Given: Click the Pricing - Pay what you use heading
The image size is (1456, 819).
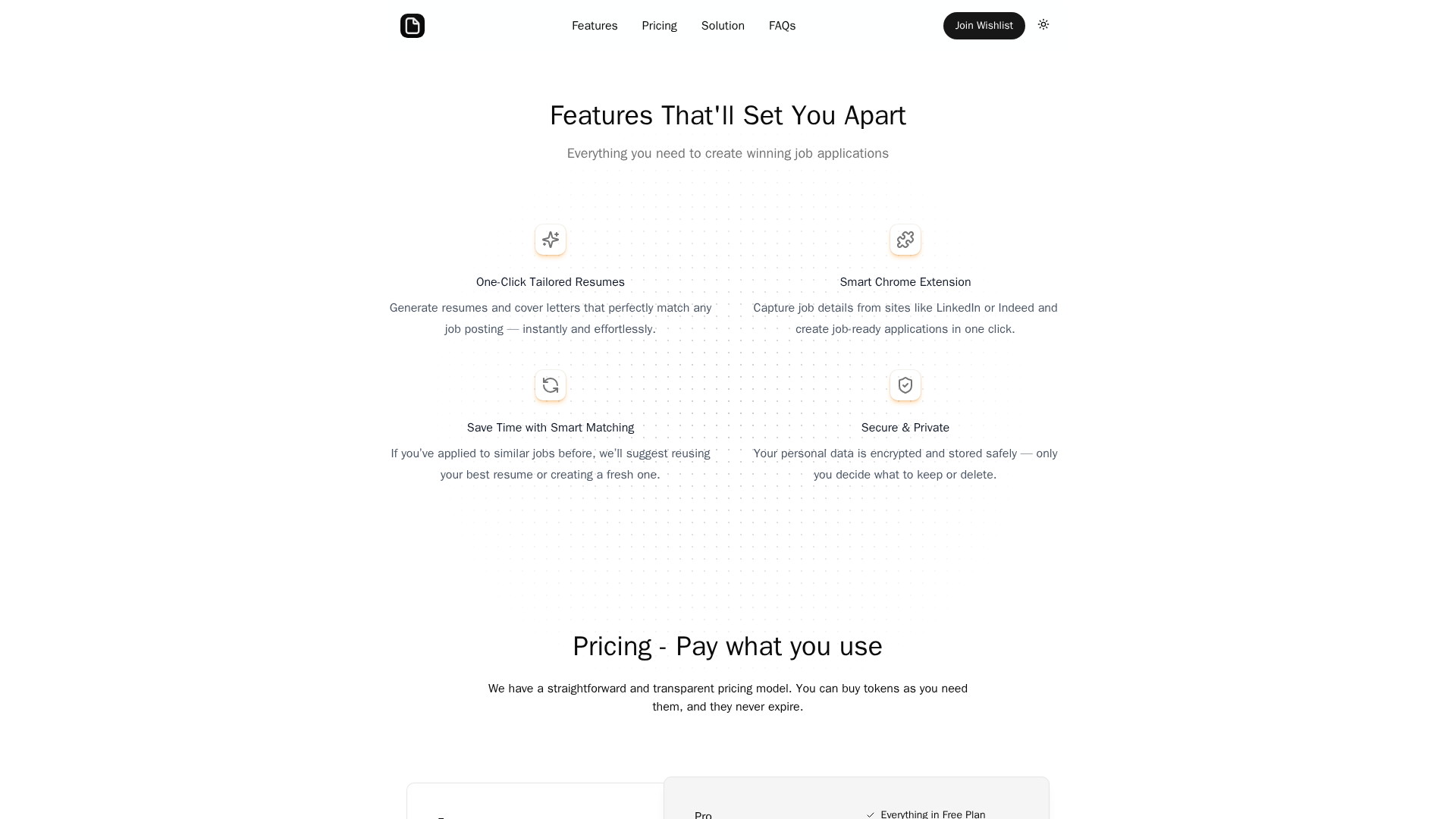Looking at the screenshot, I should [x=728, y=646].
